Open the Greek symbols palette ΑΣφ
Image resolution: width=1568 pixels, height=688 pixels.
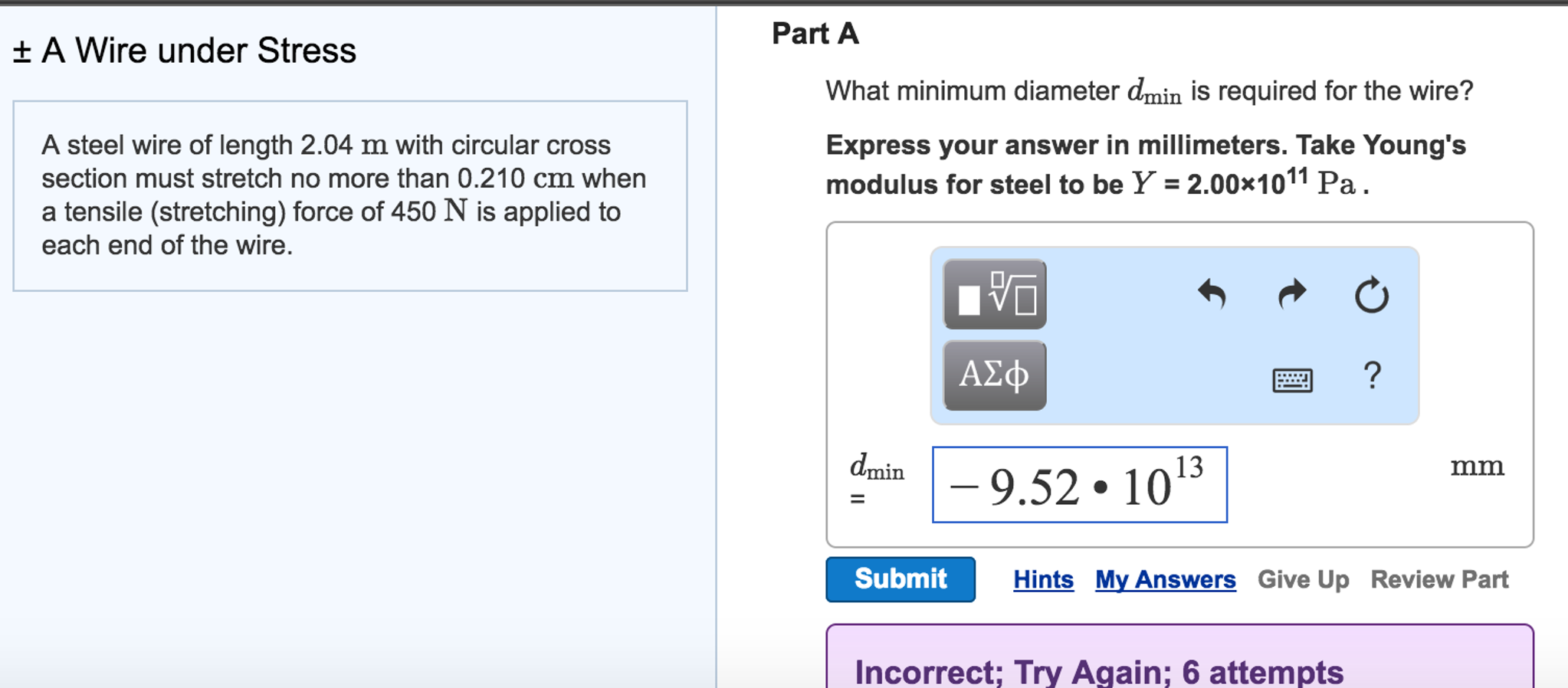(x=993, y=375)
